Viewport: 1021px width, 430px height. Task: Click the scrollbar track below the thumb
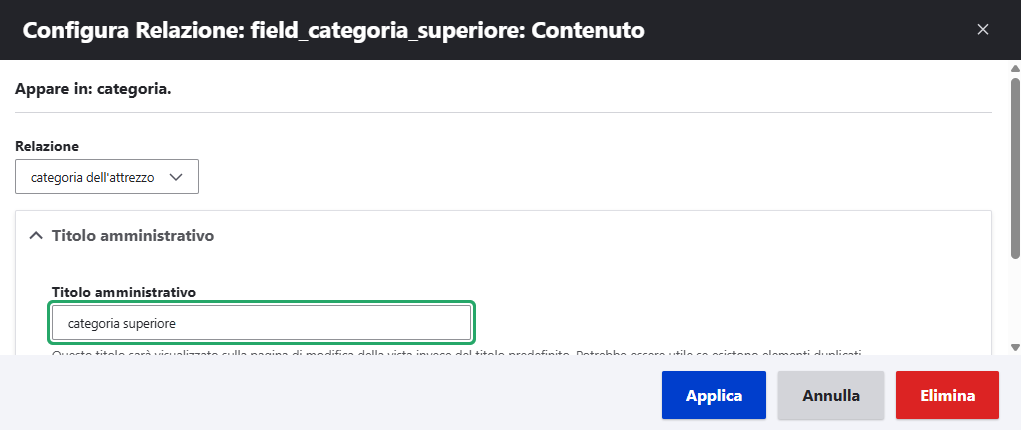(1015, 300)
